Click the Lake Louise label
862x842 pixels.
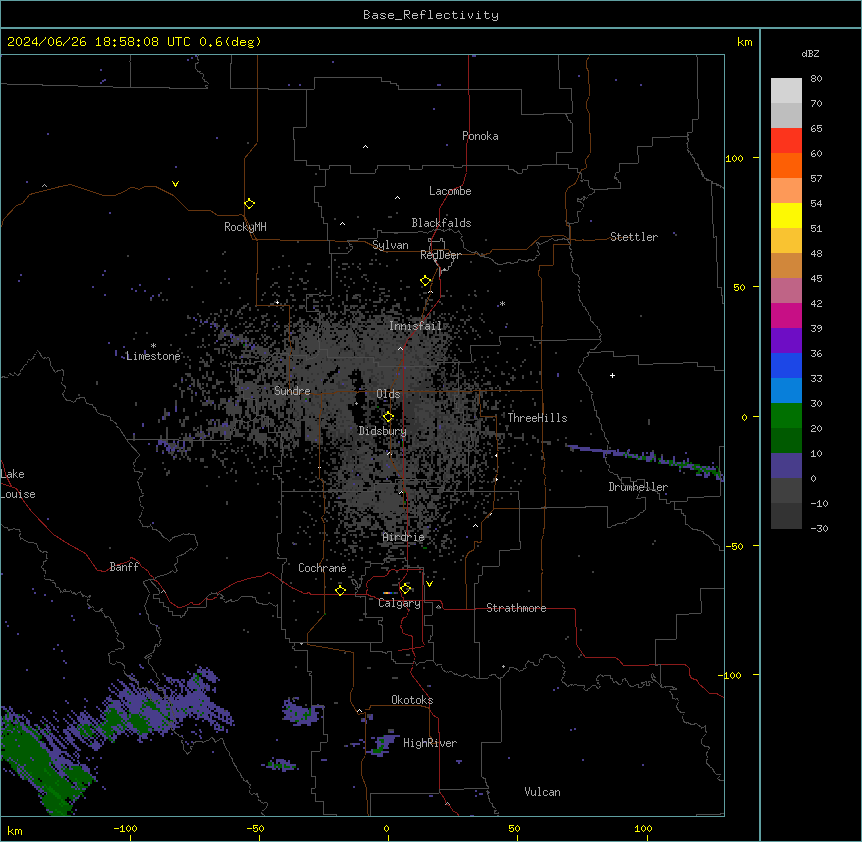click(x=18, y=484)
